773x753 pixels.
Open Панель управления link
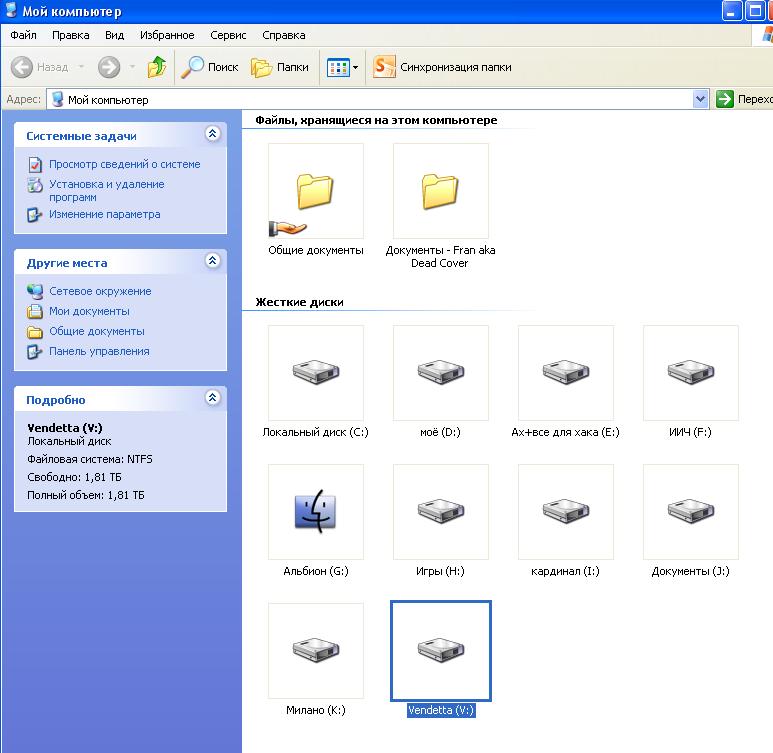(x=99, y=352)
